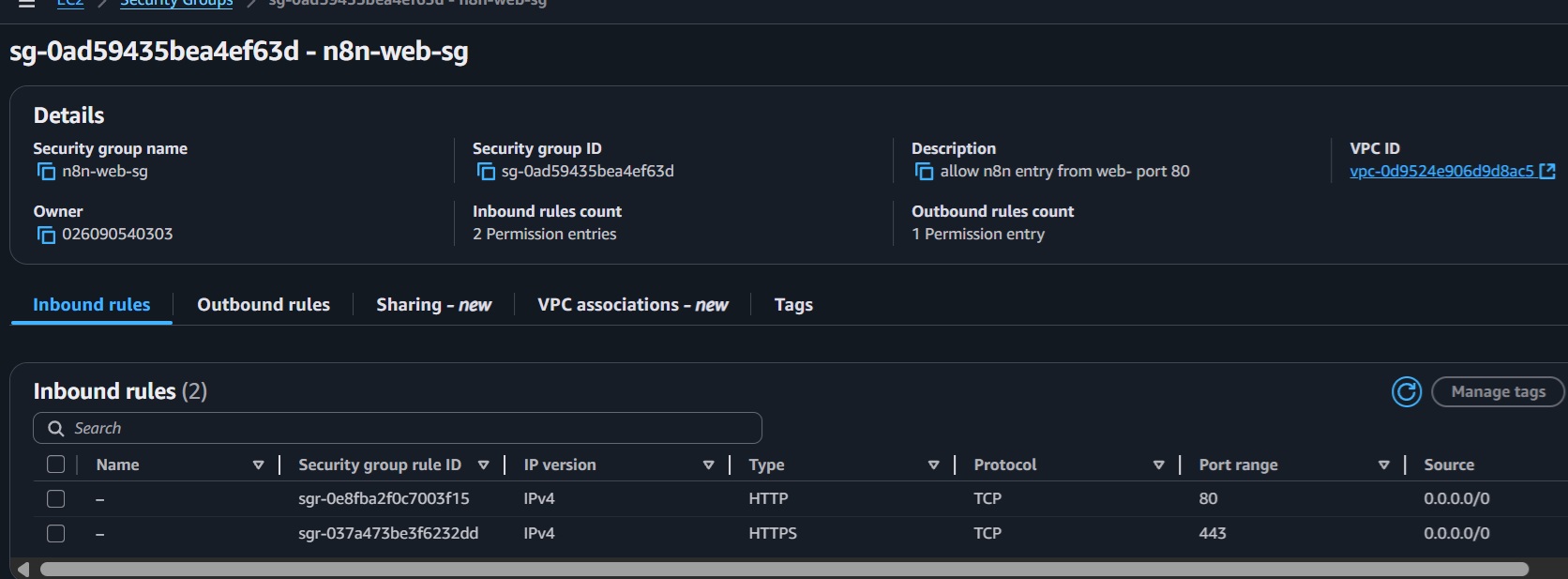Viewport: 1568px width, 579px height.
Task: Click TCP protocol in HTTP row
Action: [x=988, y=498]
